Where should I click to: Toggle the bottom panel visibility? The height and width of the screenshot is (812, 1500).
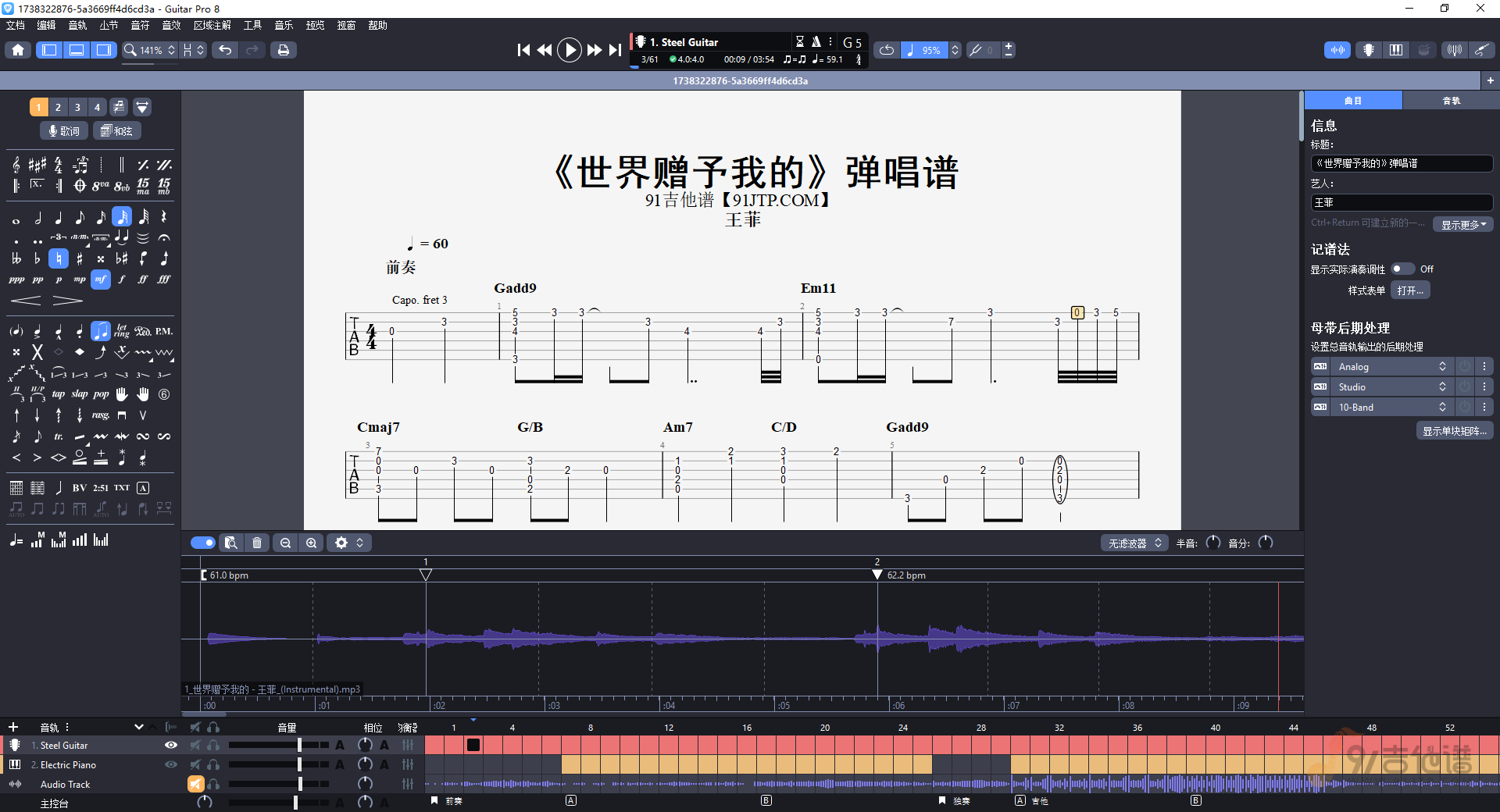tap(77, 50)
